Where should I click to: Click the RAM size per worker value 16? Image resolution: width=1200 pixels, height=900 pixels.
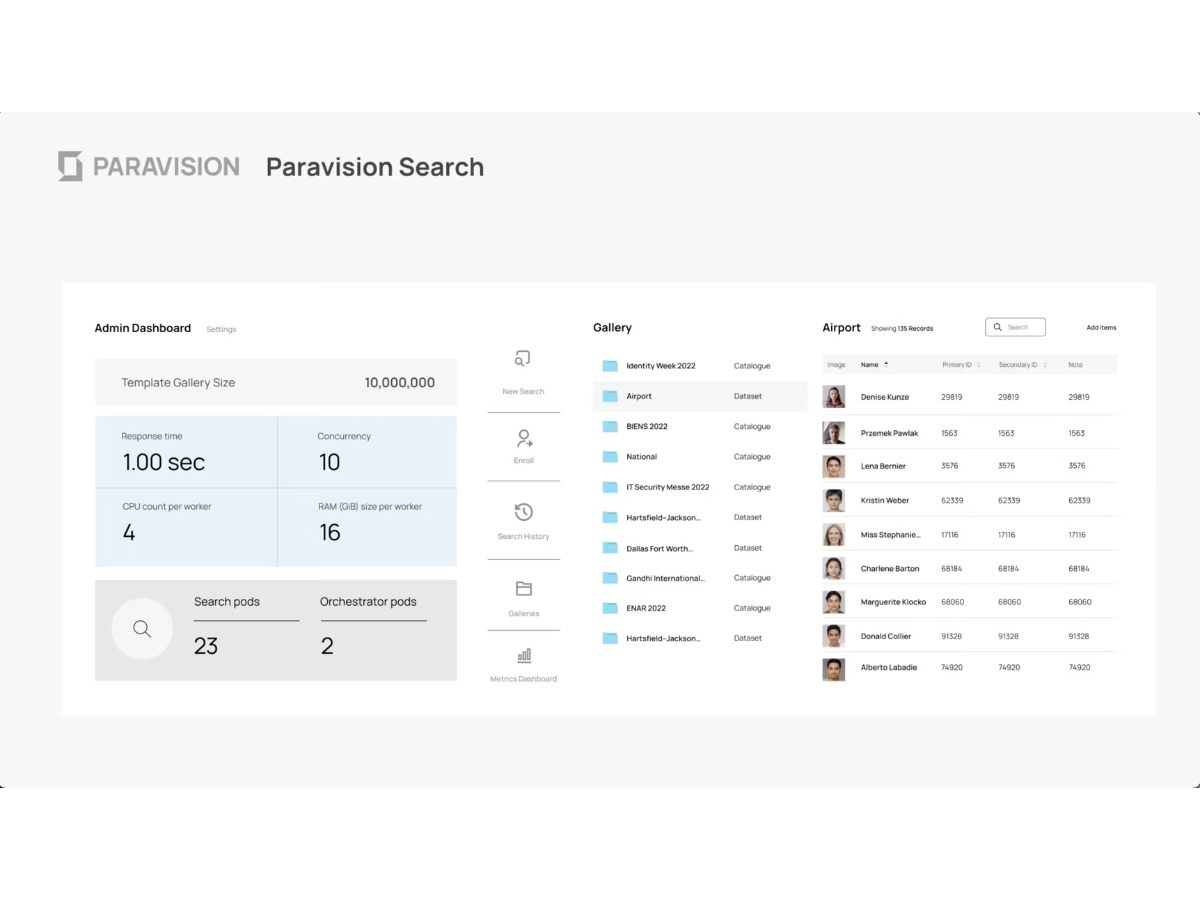coord(330,532)
